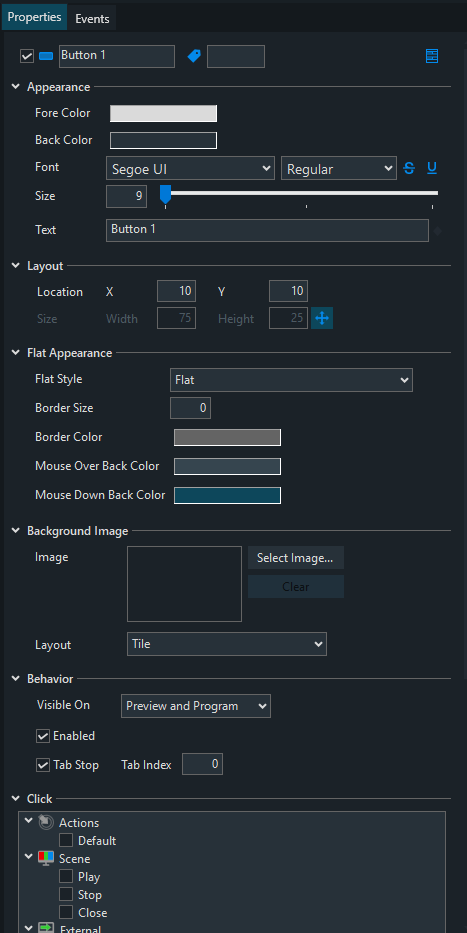Image resolution: width=467 pixels, height=933 pixels.
Task: Click the blue tag icon
Action: [194, 57]
